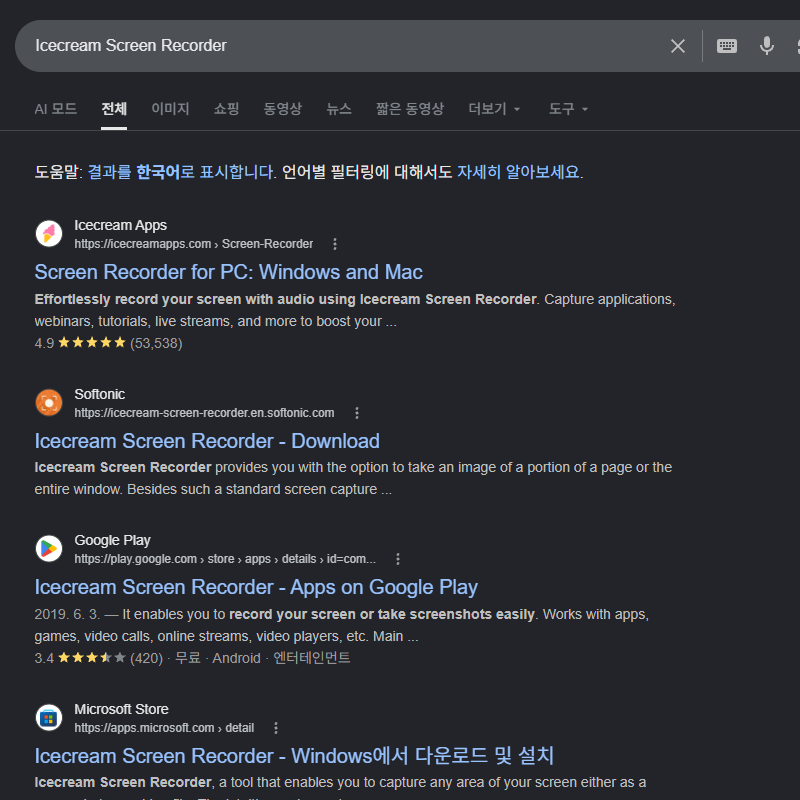The width and height of the screenshot is (800, 800).
Task: Click the 엔터테인먼트 category text
Action: click(311, 658)
